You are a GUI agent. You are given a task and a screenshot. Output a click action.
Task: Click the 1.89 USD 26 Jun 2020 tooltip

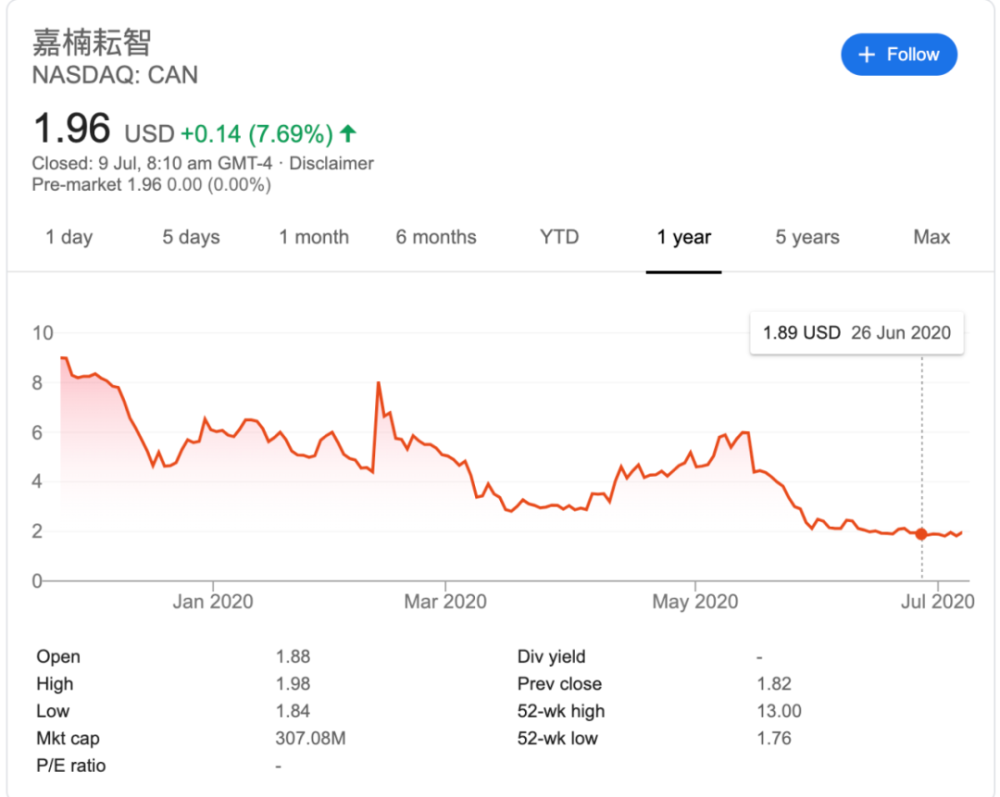tap(857, 333)
